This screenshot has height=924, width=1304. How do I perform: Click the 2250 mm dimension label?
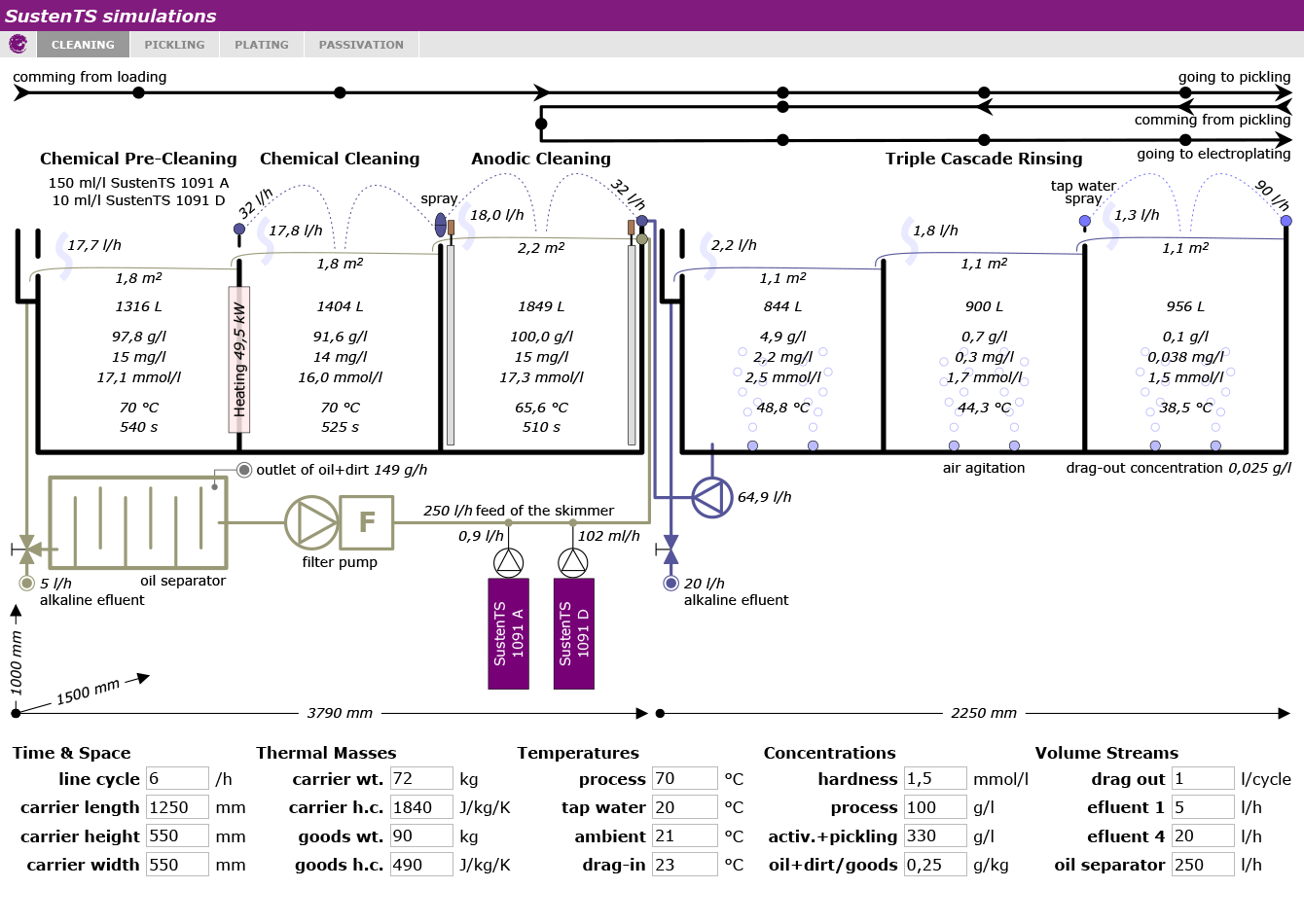[x=984, y=713]
